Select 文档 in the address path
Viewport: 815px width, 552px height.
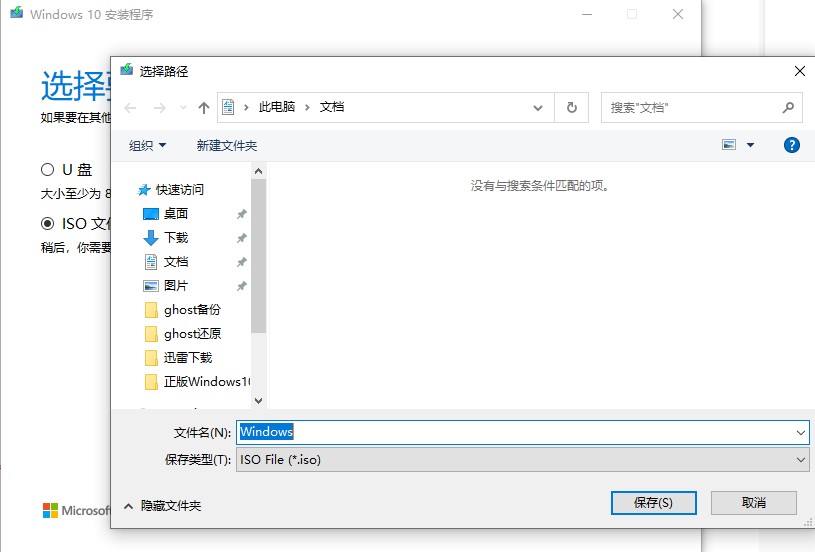(x=332, y=107)
